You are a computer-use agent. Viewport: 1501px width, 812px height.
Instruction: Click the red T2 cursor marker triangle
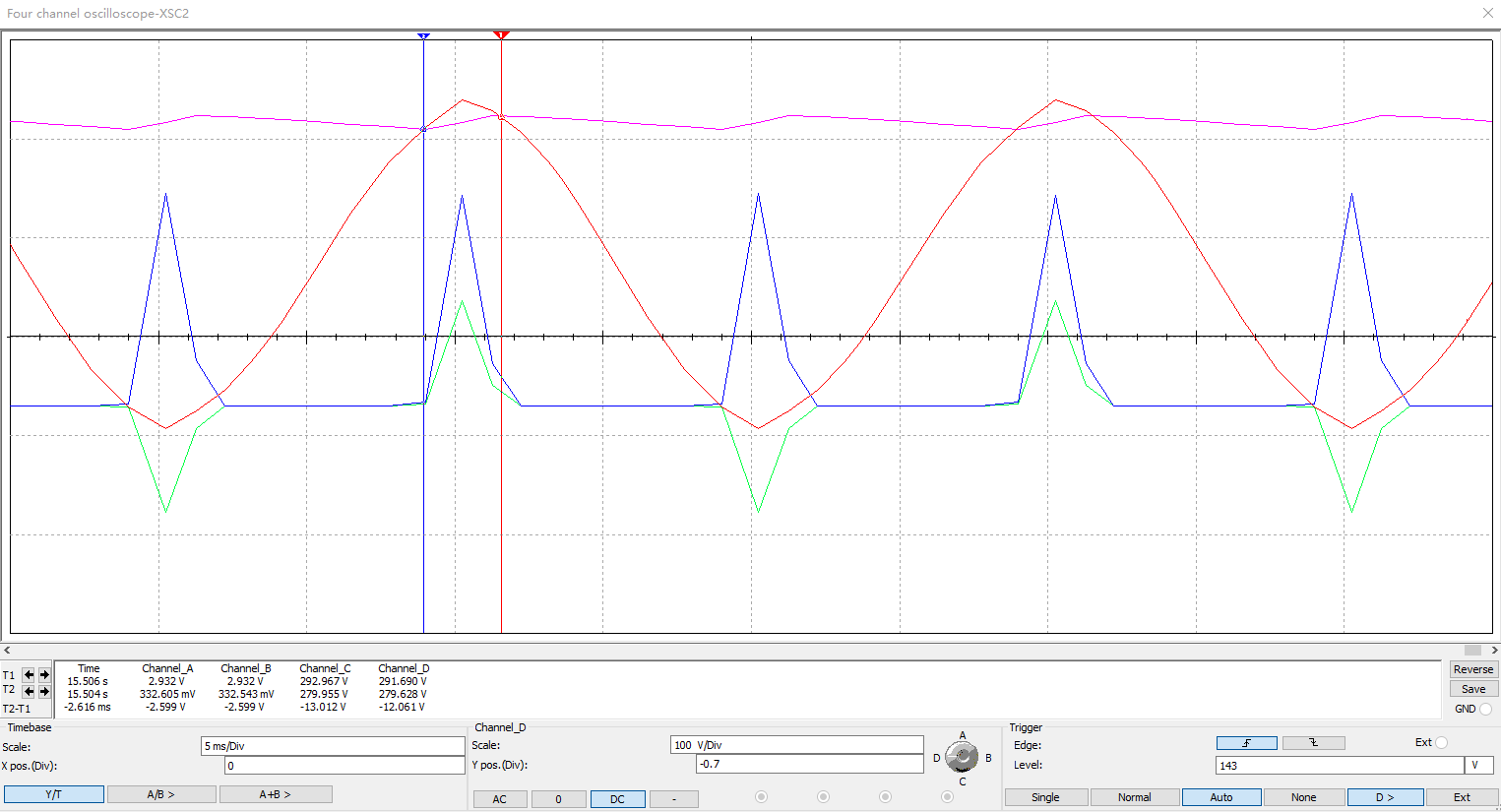501,35
